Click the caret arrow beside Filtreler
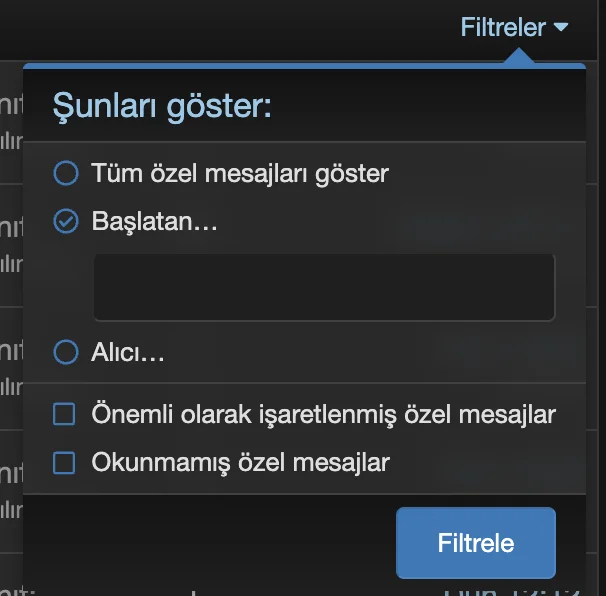The width and height of the screenshot is (606, 596). click(x=561, y=28)
